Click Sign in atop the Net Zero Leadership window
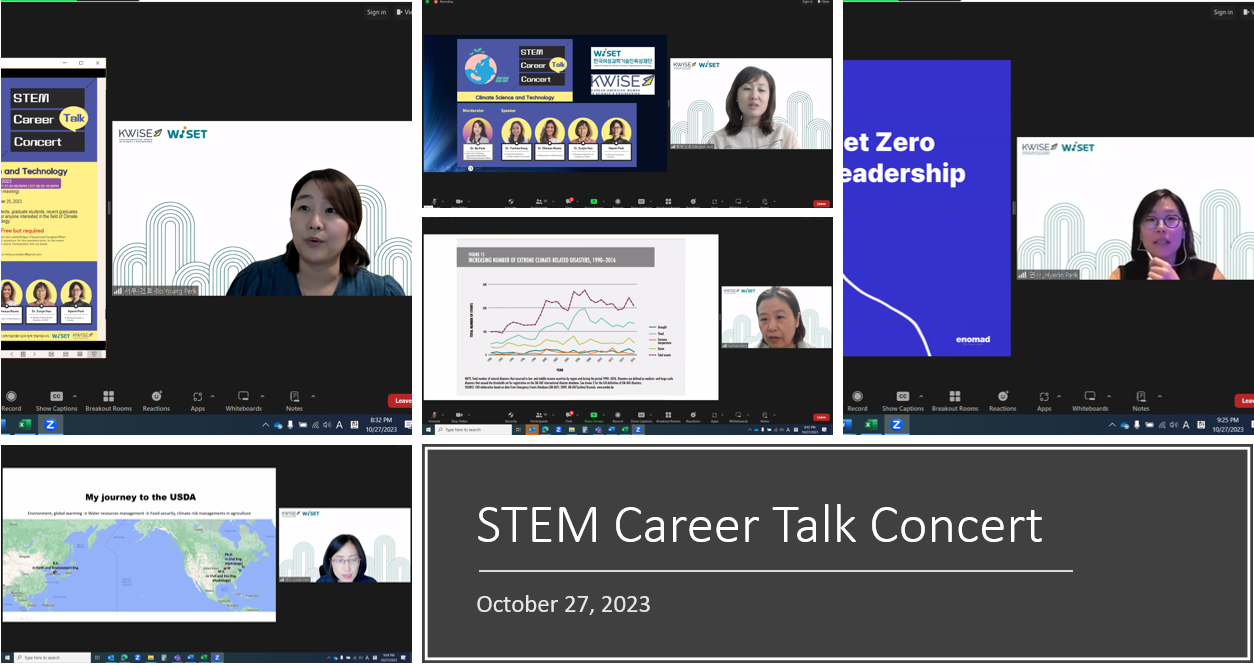The image size is (1254, 665). [x=1223, y=12]
